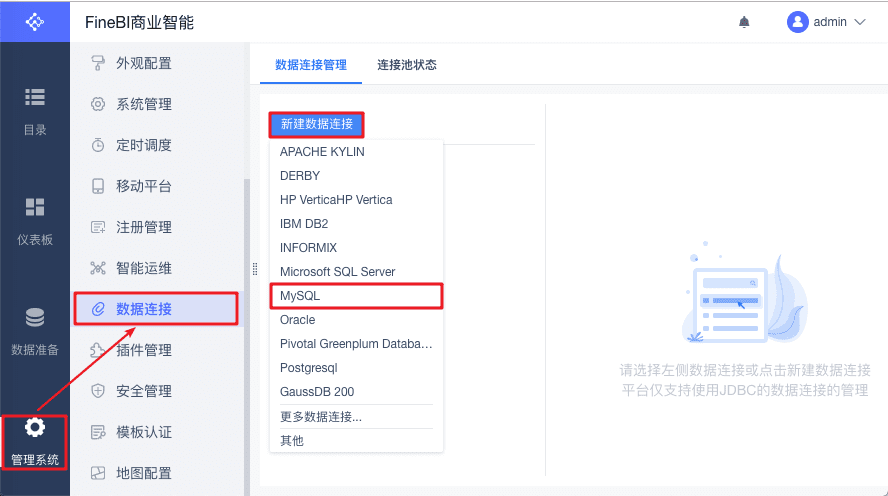The height and width of the screenshot is (496, 888).
Task: Click the 安全管理 shield icon
Action: [x=98, y=391]
